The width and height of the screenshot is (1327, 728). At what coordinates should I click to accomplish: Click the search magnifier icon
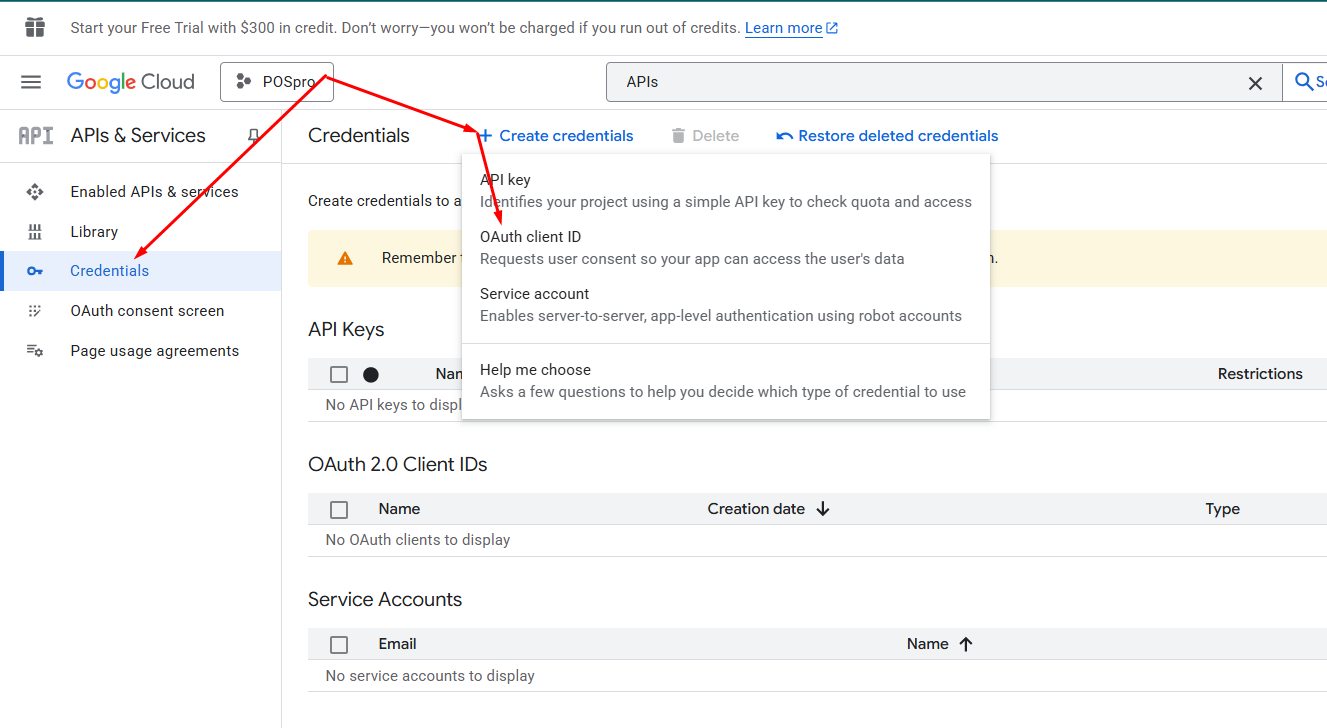(1304, 82)
